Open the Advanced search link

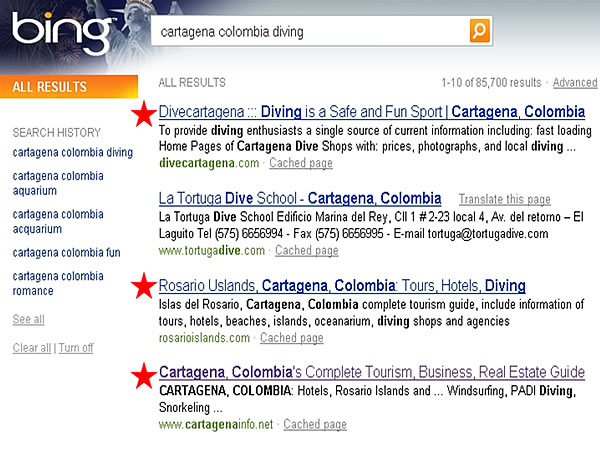point(575,83)
